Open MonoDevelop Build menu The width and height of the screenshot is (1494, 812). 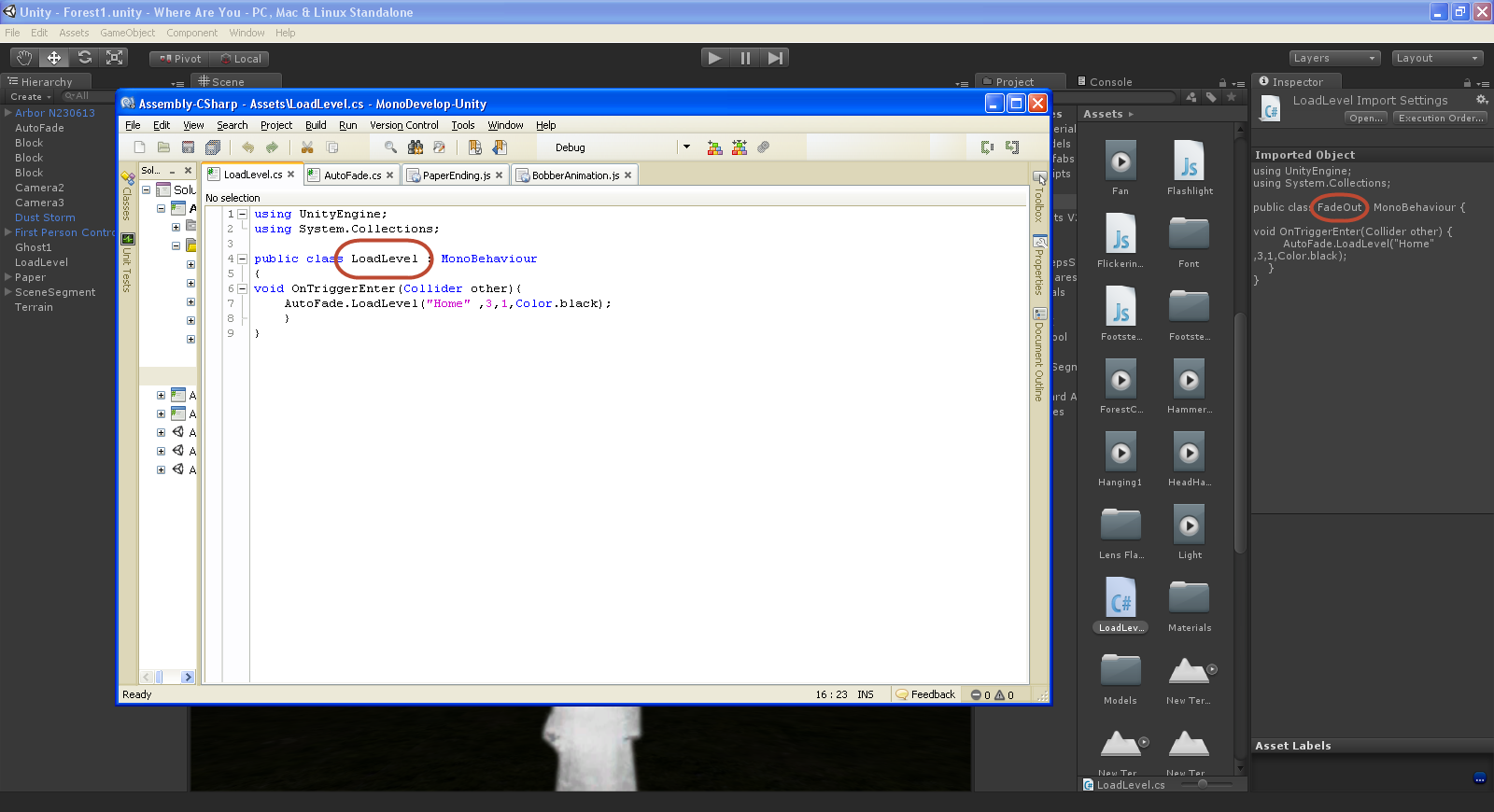pyautogui.click(x=316, y=125)
